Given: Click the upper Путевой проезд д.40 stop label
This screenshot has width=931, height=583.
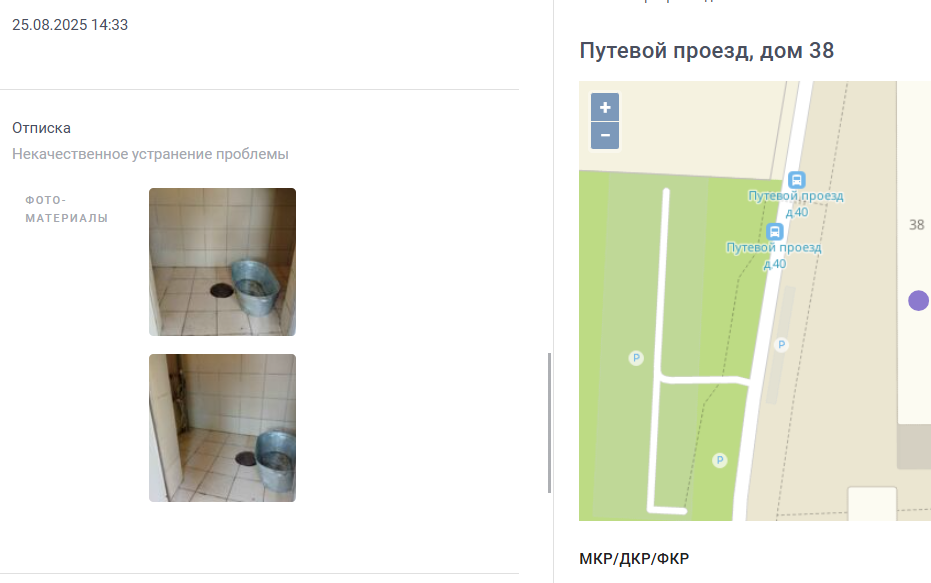Looking at the screenshot, I should [x=796, y=204].
